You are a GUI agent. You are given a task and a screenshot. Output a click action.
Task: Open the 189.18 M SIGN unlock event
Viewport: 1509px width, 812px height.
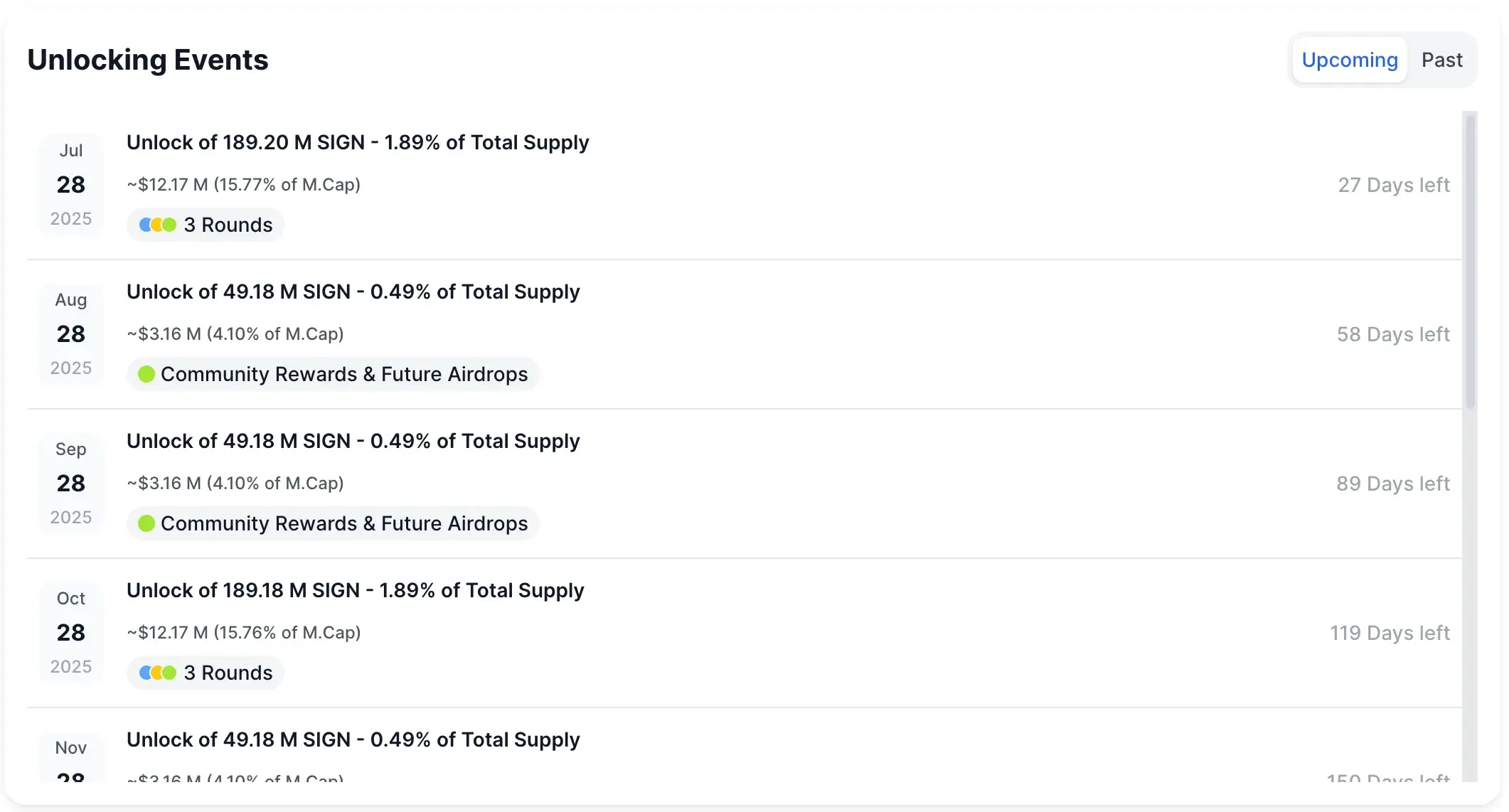pos(355,591)
